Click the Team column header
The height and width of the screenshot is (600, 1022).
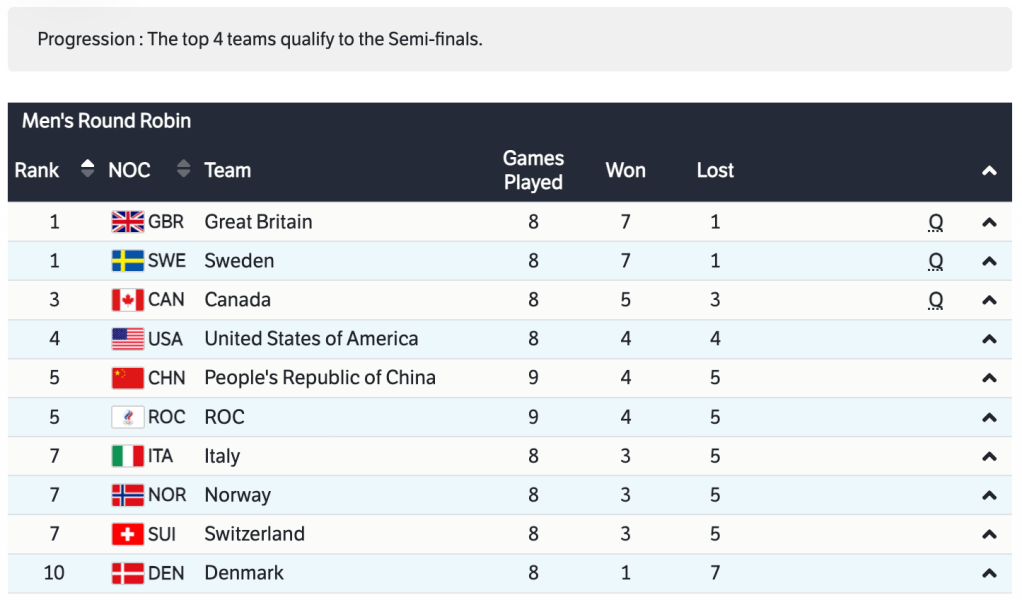228,170
